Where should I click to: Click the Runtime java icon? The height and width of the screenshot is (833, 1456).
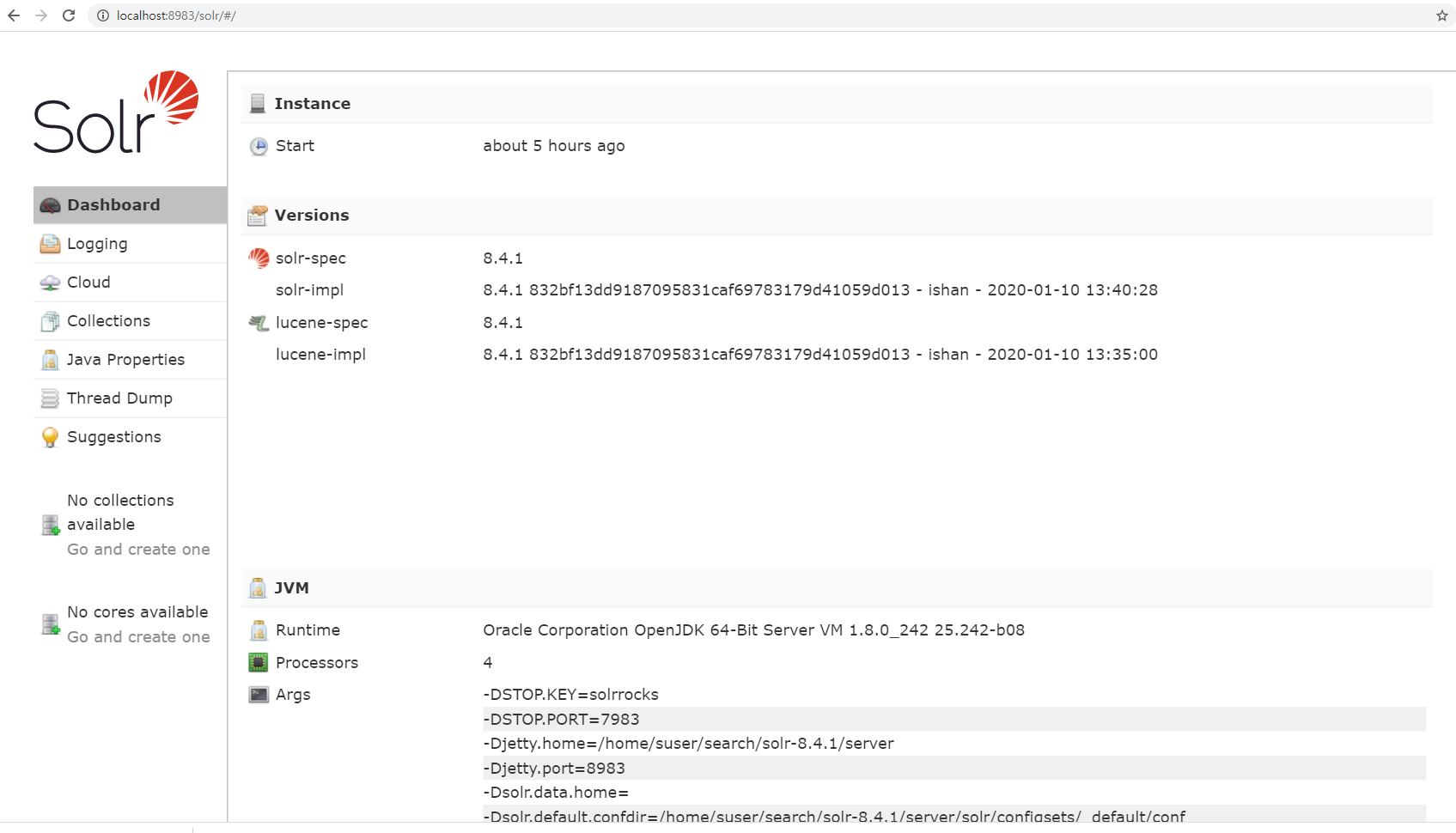259,630
